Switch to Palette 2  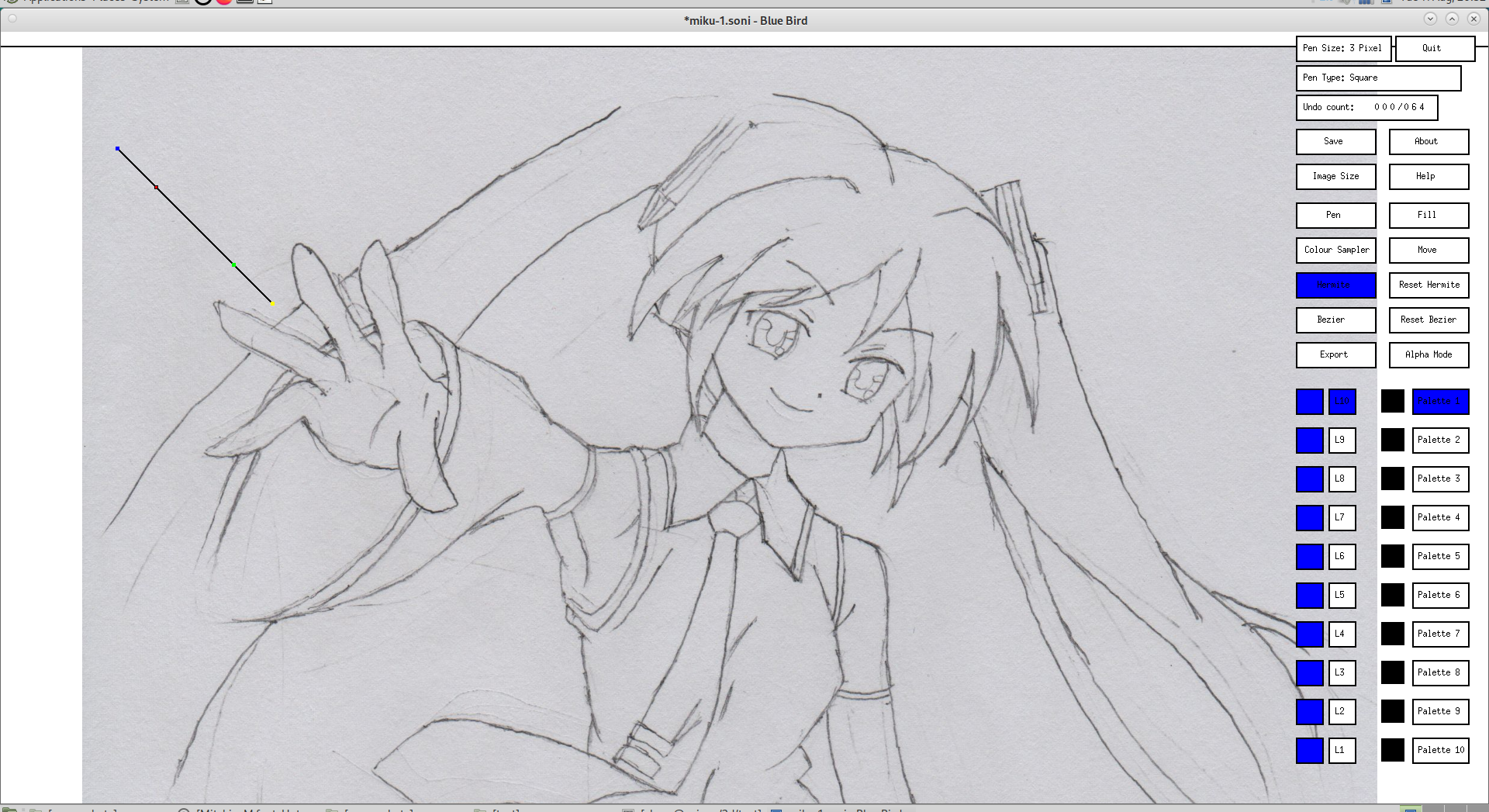[1440, 441]
